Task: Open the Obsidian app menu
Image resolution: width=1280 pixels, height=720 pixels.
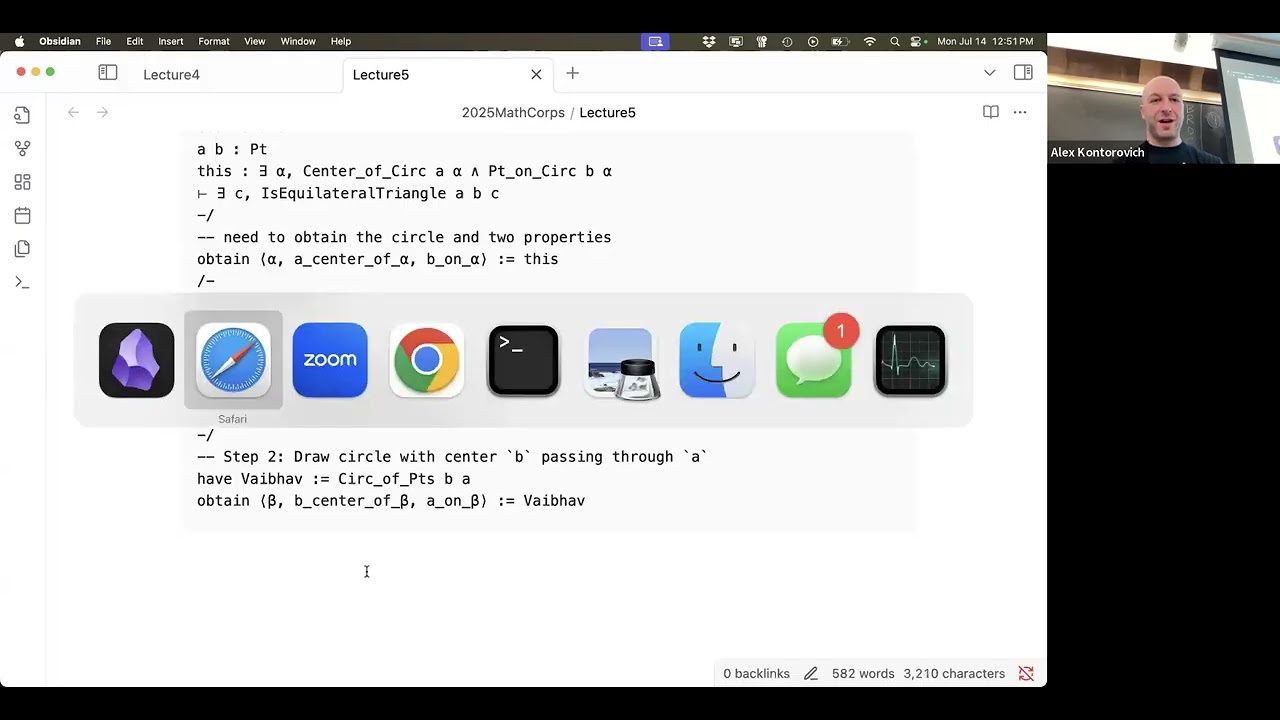Action: tap(60, 41)
